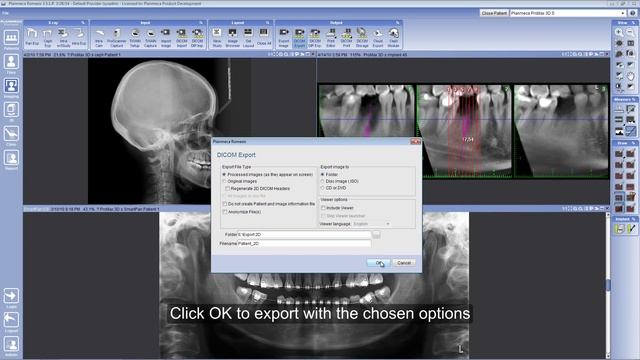Screen dimensions: 640x360
Task: Select CD or DVD radio
Action: pyautogui.click(x=322, y=188)
